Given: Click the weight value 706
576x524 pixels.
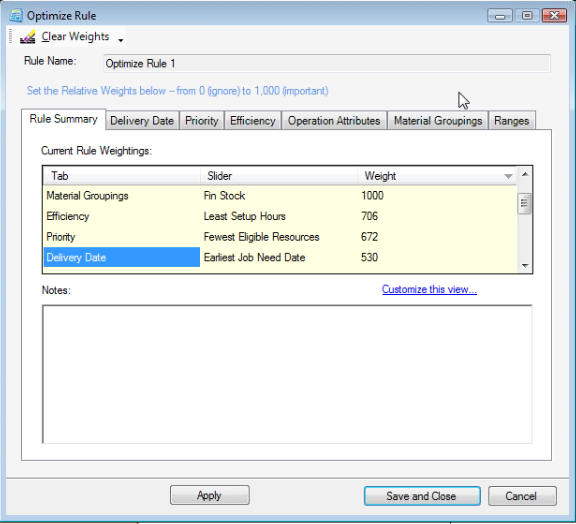Looking at the screenshot, I should click(369, 216).
